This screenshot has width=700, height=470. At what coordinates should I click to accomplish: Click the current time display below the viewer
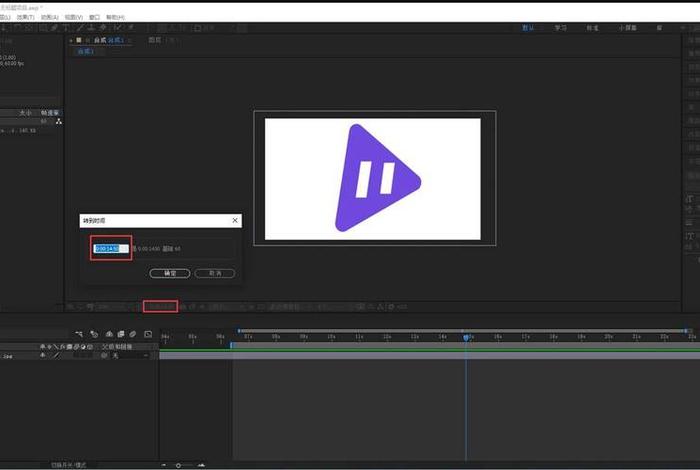(161, 307)
